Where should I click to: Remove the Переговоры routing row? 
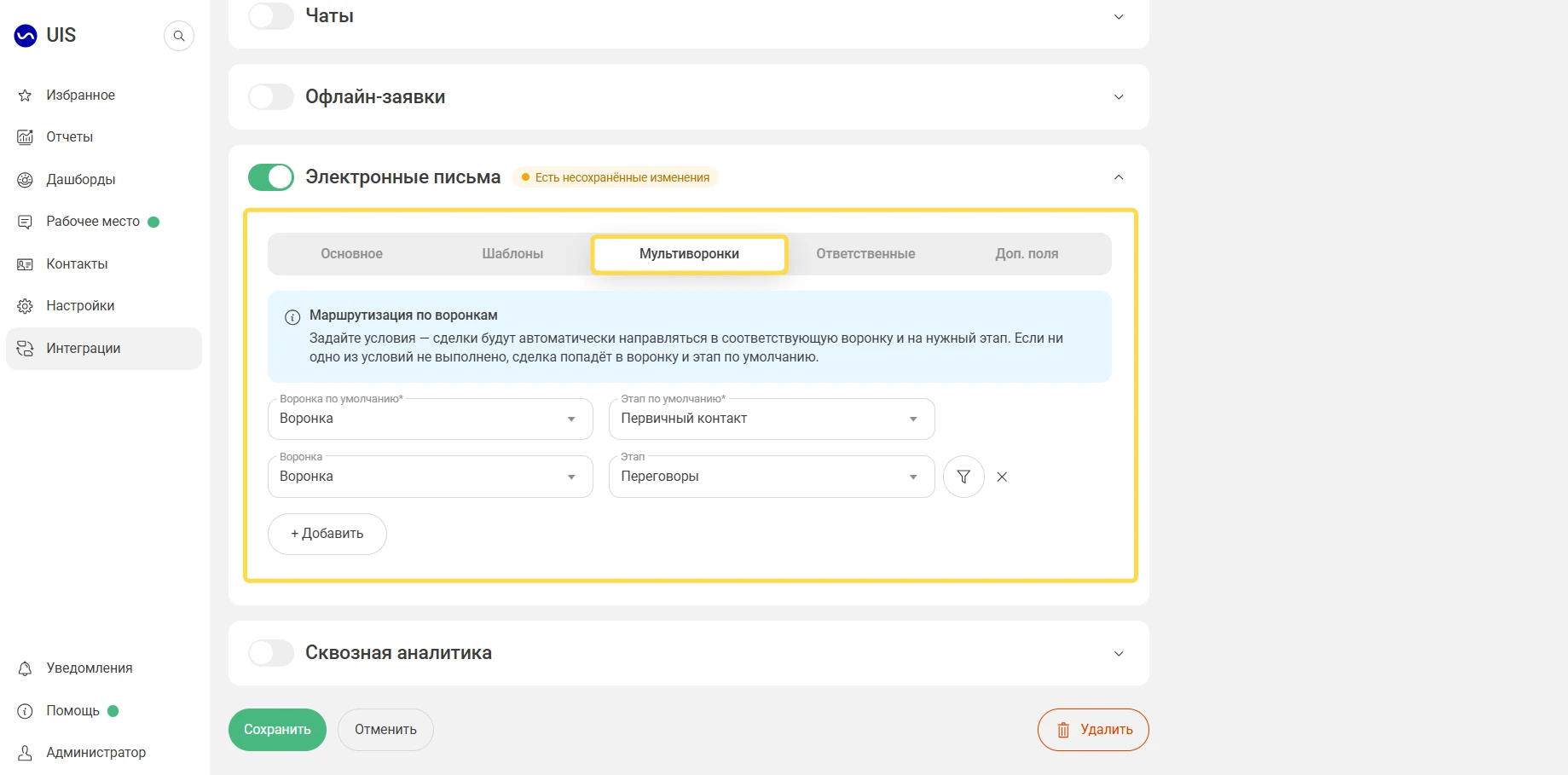1002,477
